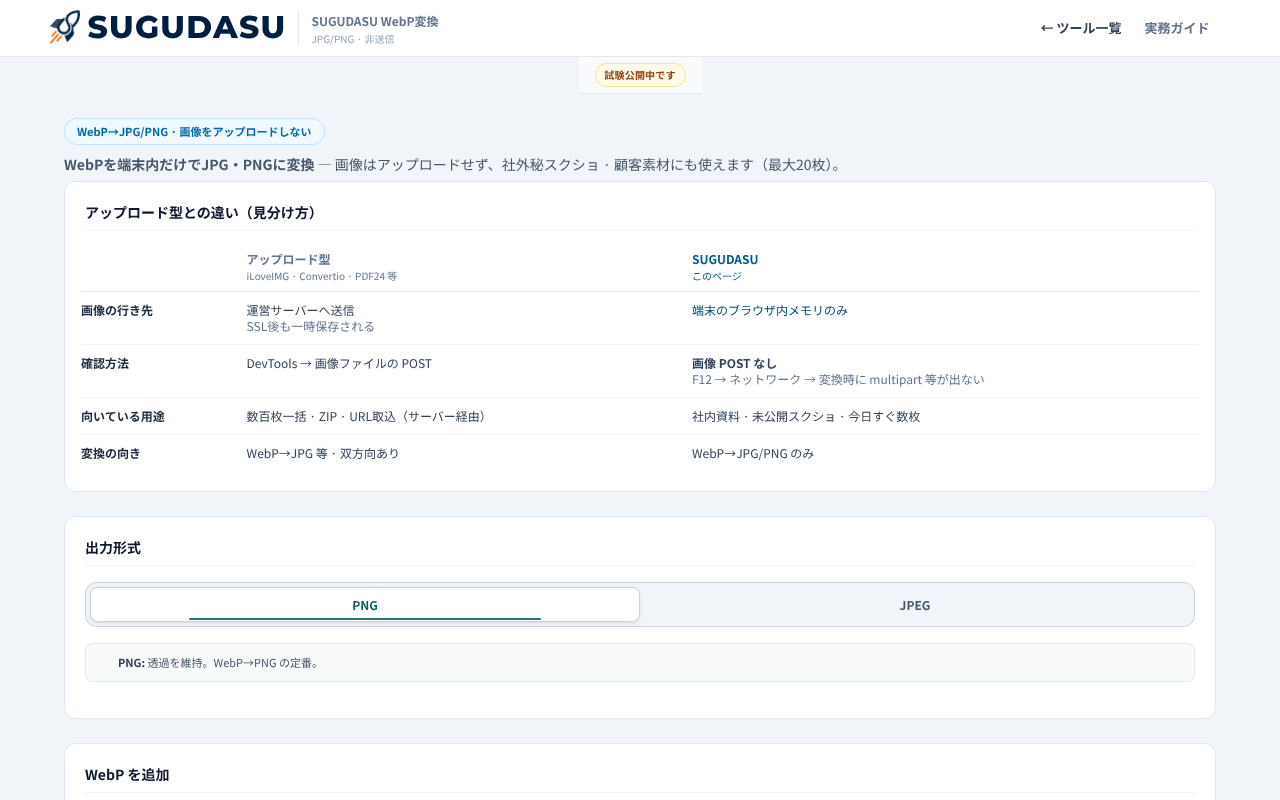The height and width of the screenshot is (800, 1280).
Task: Click the 出力形式 section heading
Action: point(113,548)
